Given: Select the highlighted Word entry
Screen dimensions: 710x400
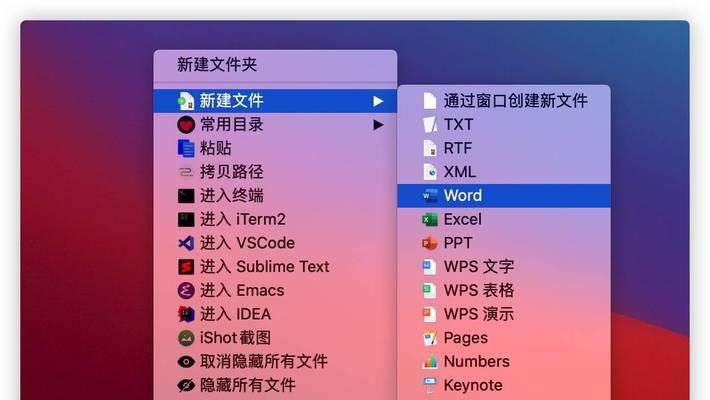Looking at the screenshot, I should pos(504,196).
